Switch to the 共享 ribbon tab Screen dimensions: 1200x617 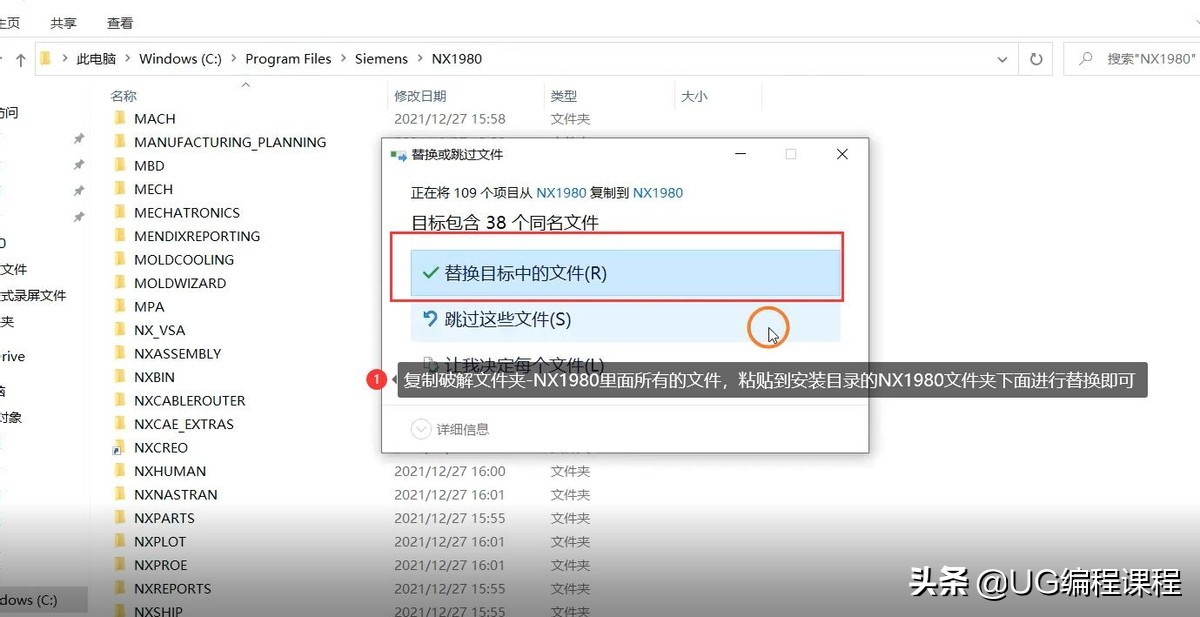click(62, 22)
